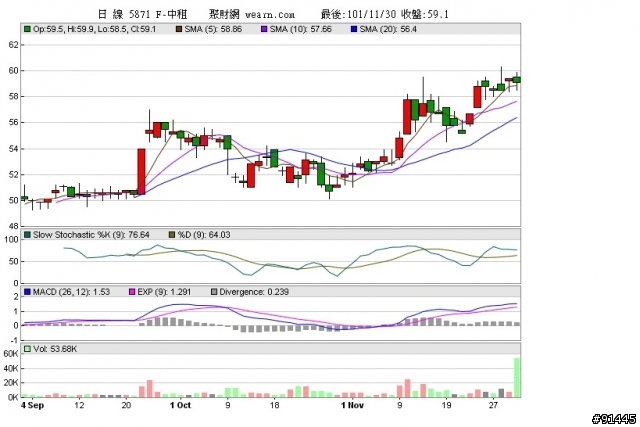Viewport: 640px width, 427px height.
Task: Click the last green candlestick on the price chart
Action: click(x=517, y=80)
